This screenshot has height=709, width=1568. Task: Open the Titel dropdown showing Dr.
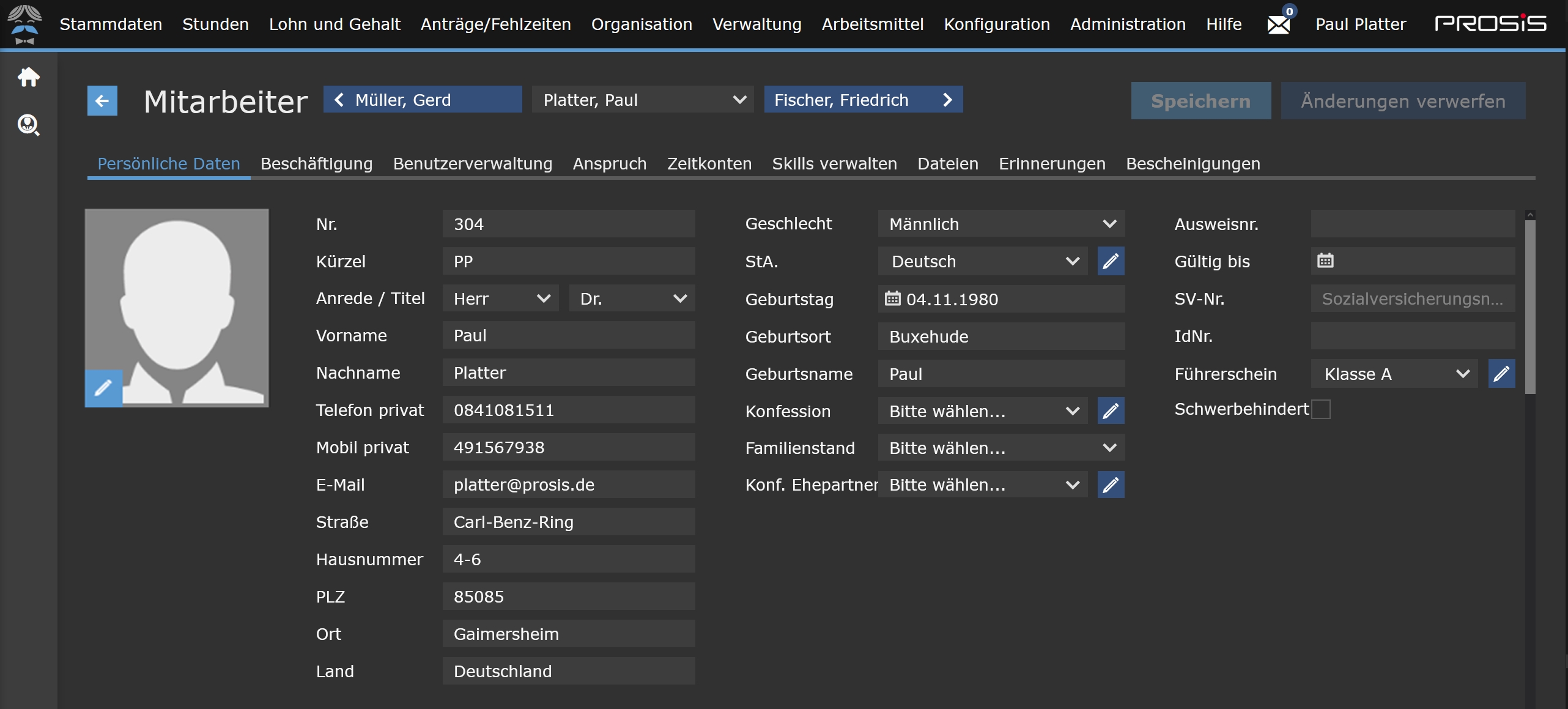[x=632, y=299]
